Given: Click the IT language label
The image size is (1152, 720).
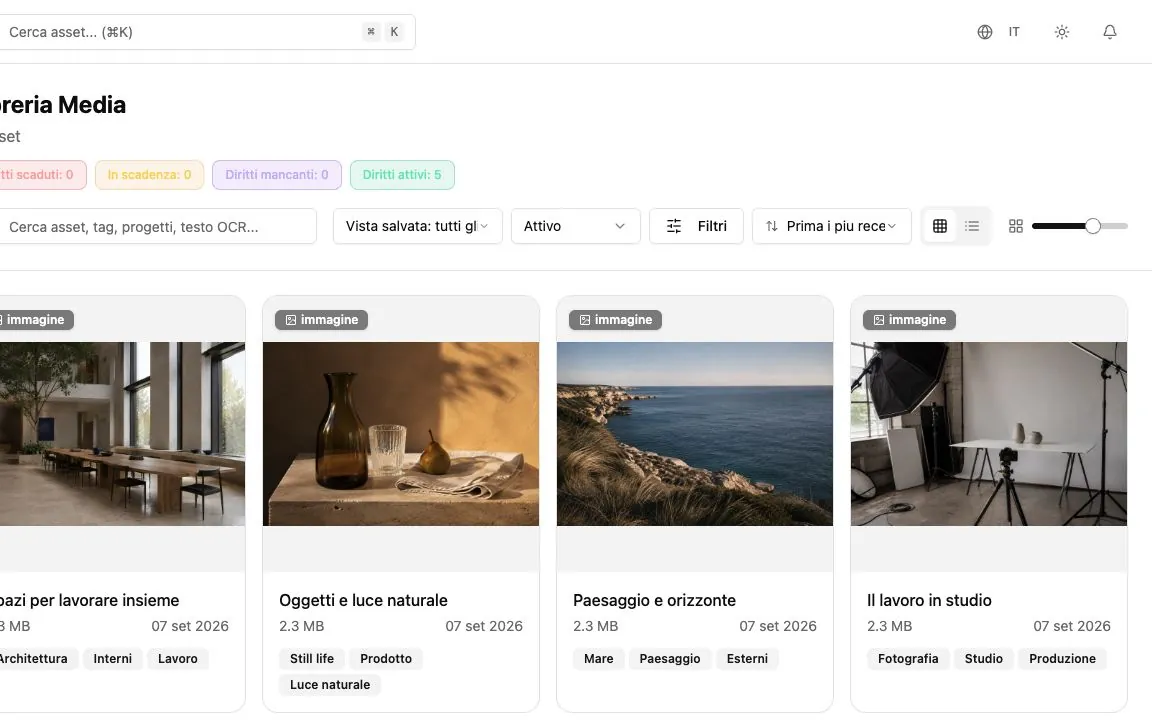Looking at the screenshot, I should coord(1014,32).
